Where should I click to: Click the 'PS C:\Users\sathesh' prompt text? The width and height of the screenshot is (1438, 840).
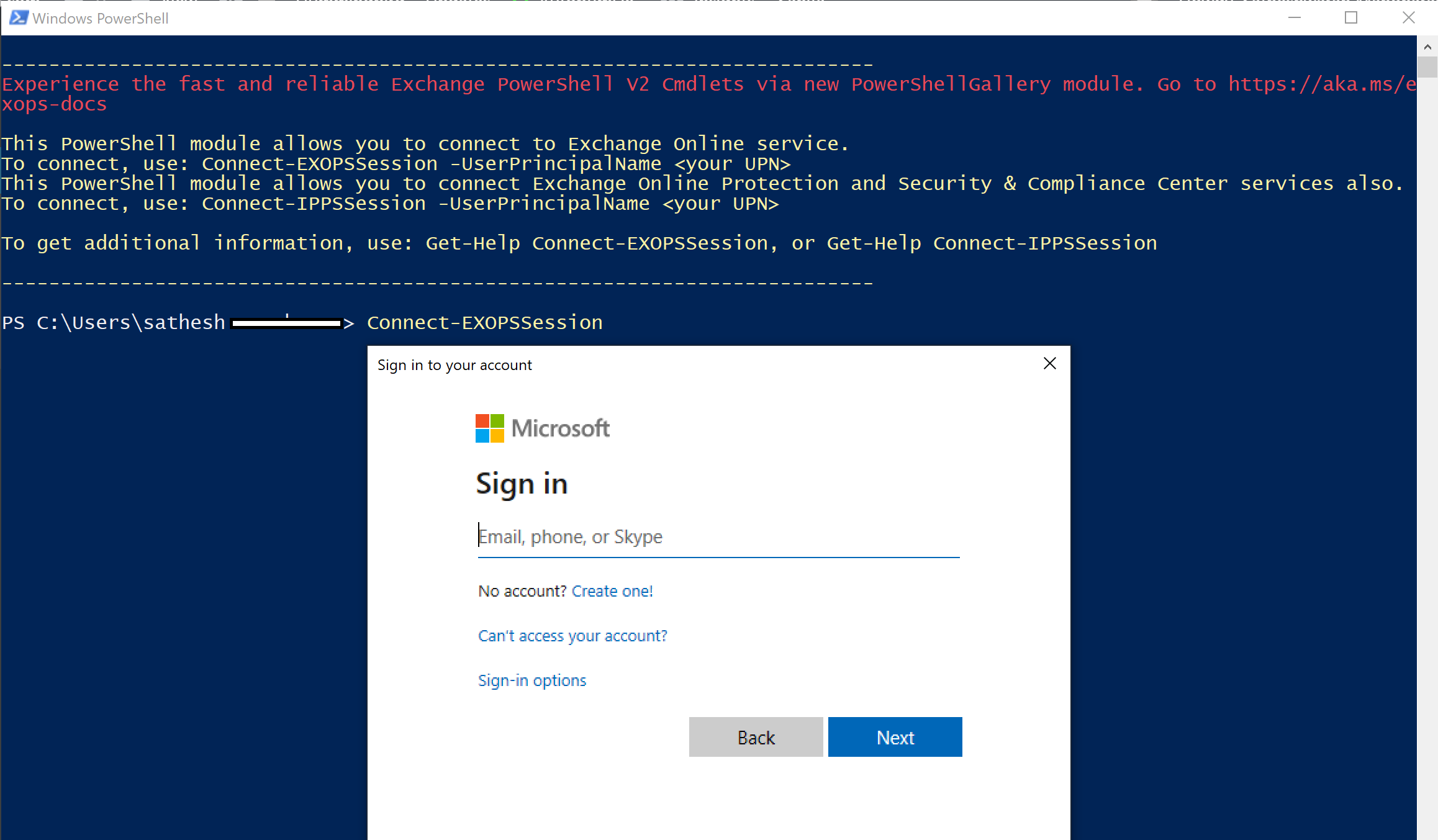(113, 323)
